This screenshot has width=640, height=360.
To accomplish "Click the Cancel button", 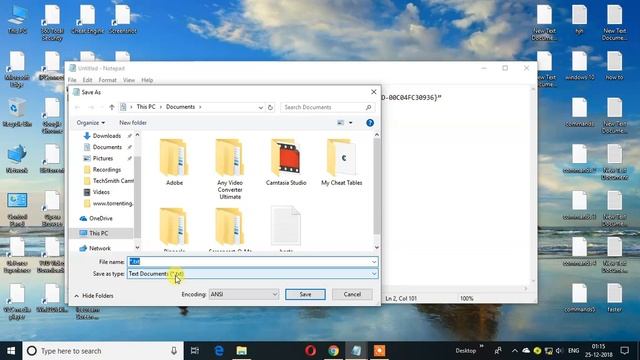I will 352,294.
